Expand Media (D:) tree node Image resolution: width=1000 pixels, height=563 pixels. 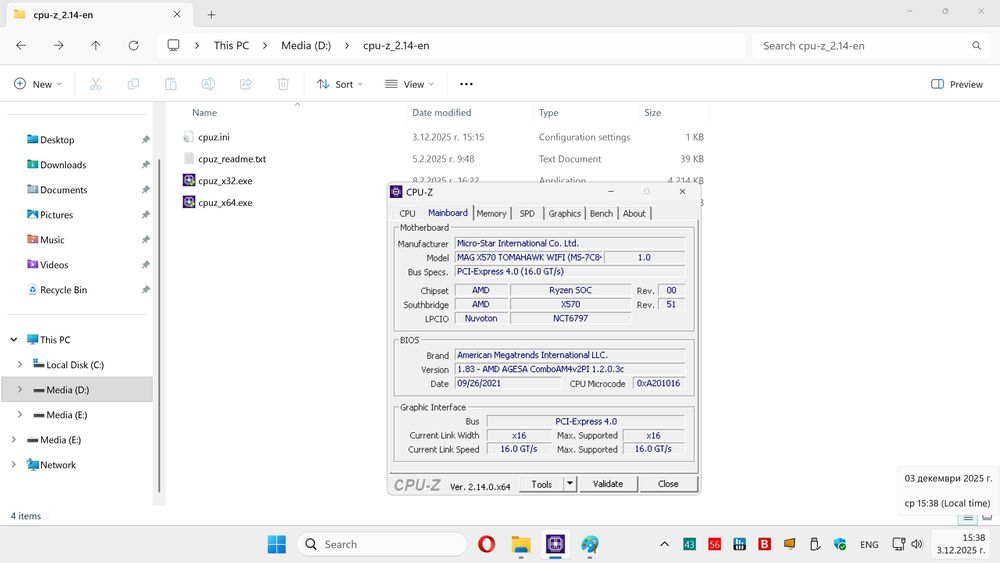(x=20, y=390)
